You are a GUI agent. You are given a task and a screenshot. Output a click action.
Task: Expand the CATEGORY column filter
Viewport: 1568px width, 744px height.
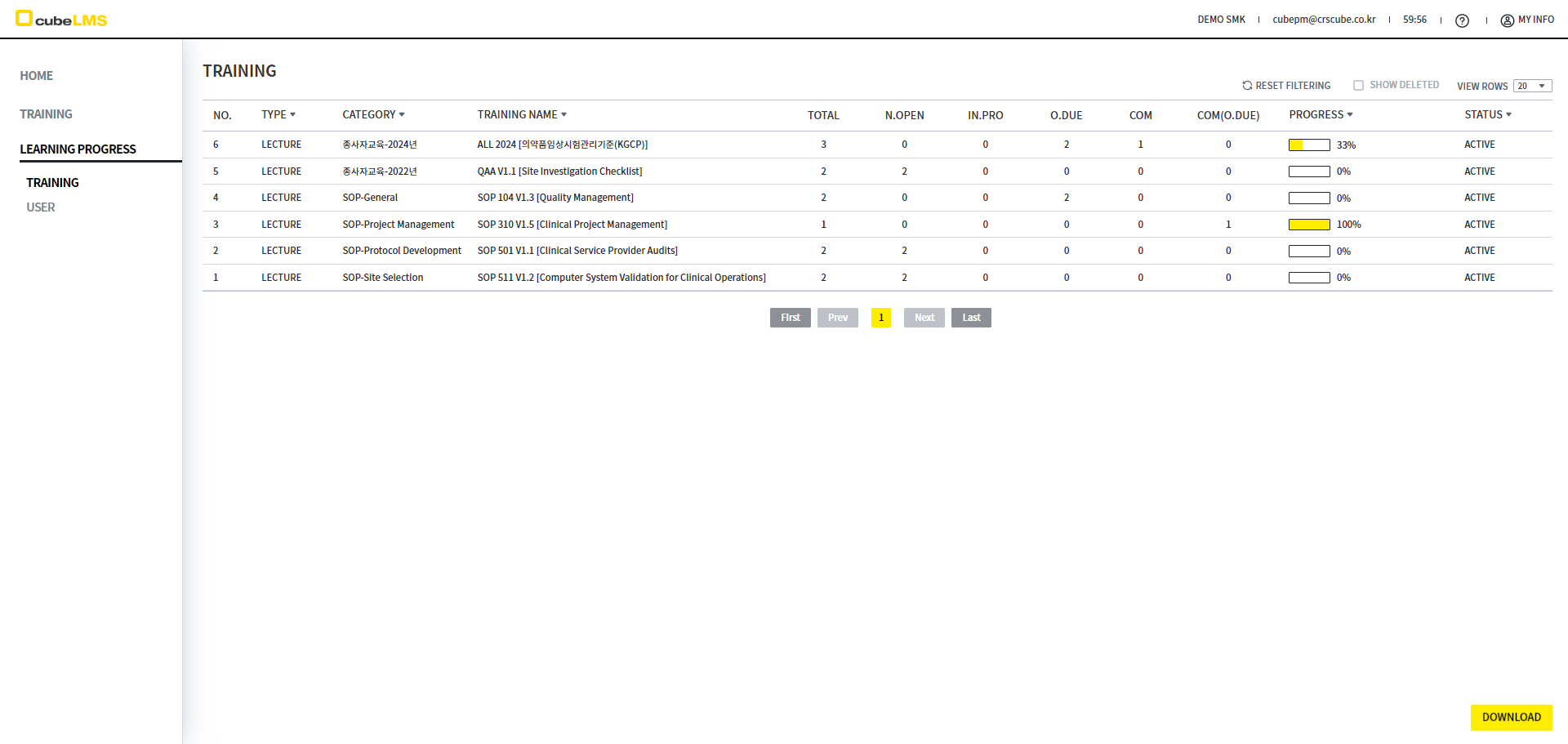coord(402,114)
